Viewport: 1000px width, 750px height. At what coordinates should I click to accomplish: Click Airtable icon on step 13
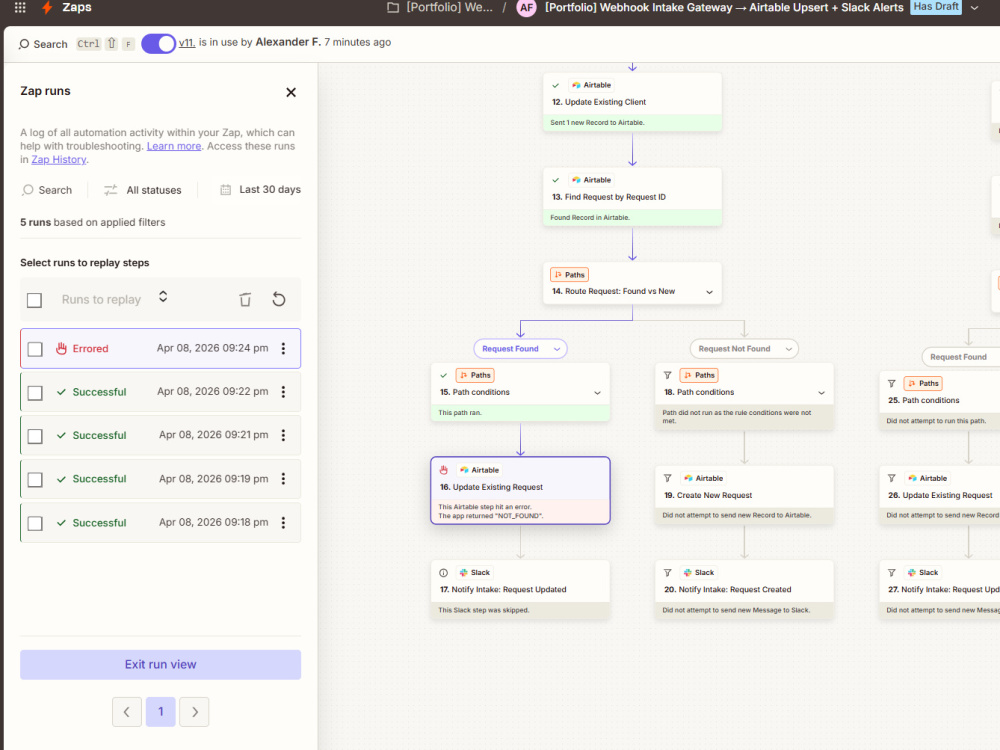[576, 180]
